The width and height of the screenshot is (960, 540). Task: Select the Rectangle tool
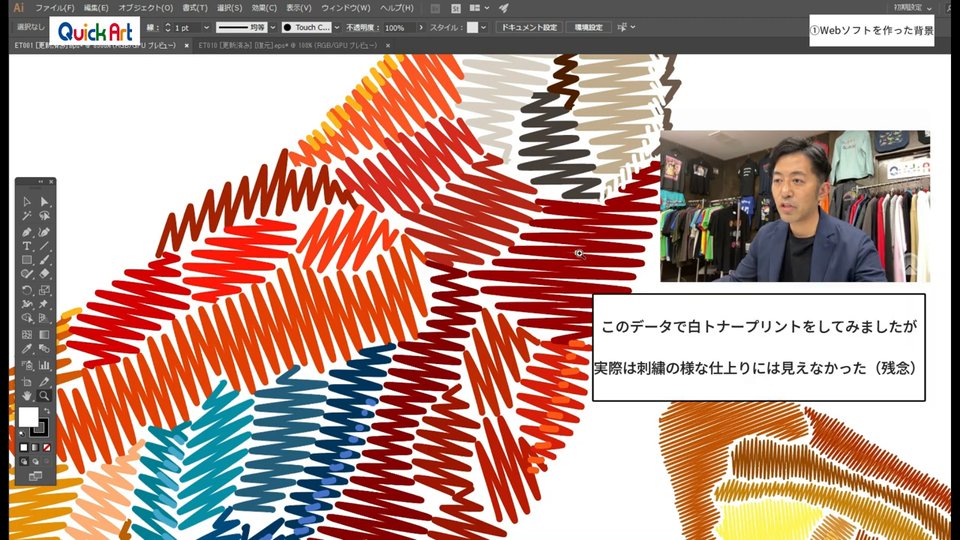[27, 260]
